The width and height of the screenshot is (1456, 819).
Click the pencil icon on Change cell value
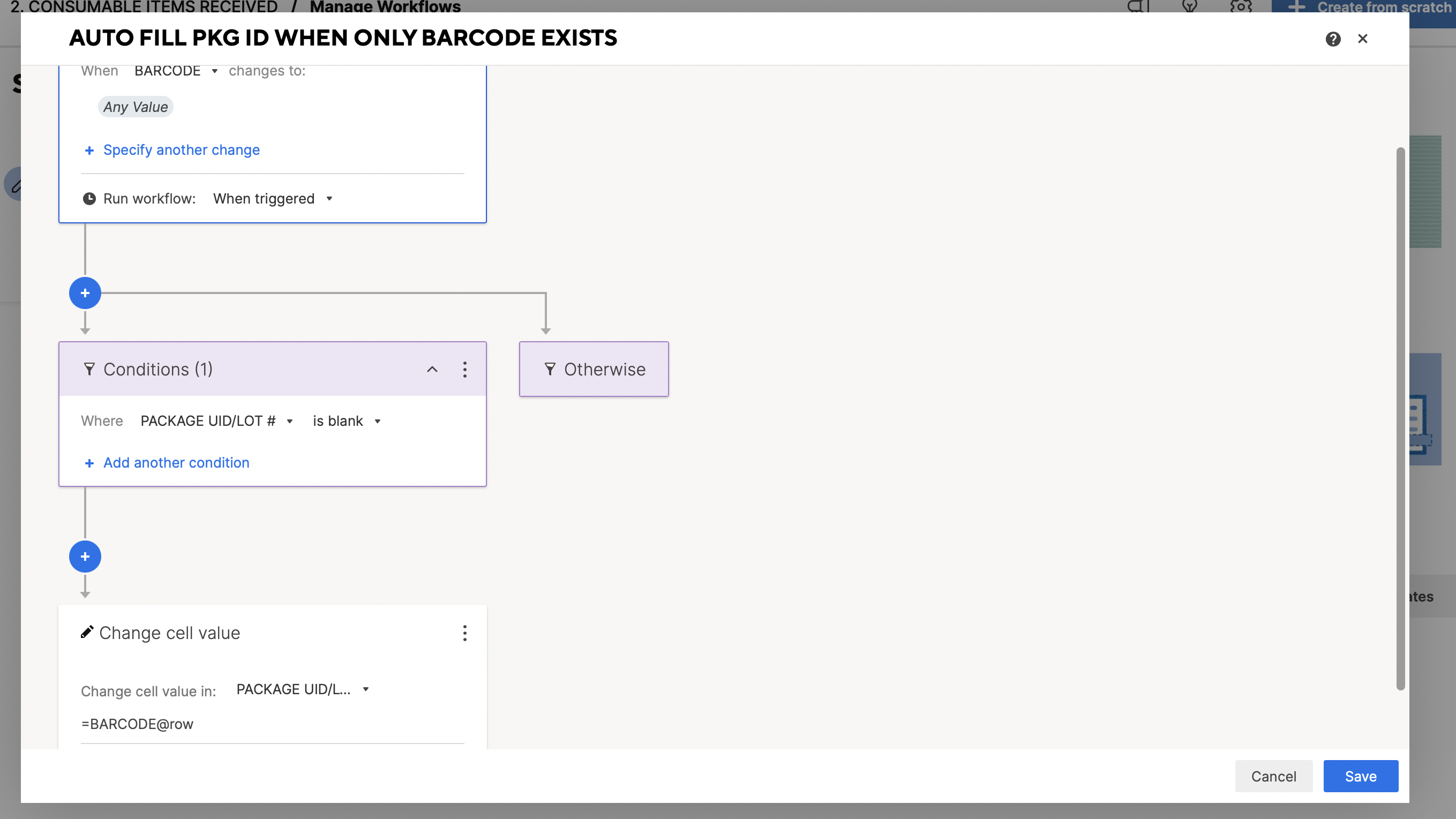(86, 632)
